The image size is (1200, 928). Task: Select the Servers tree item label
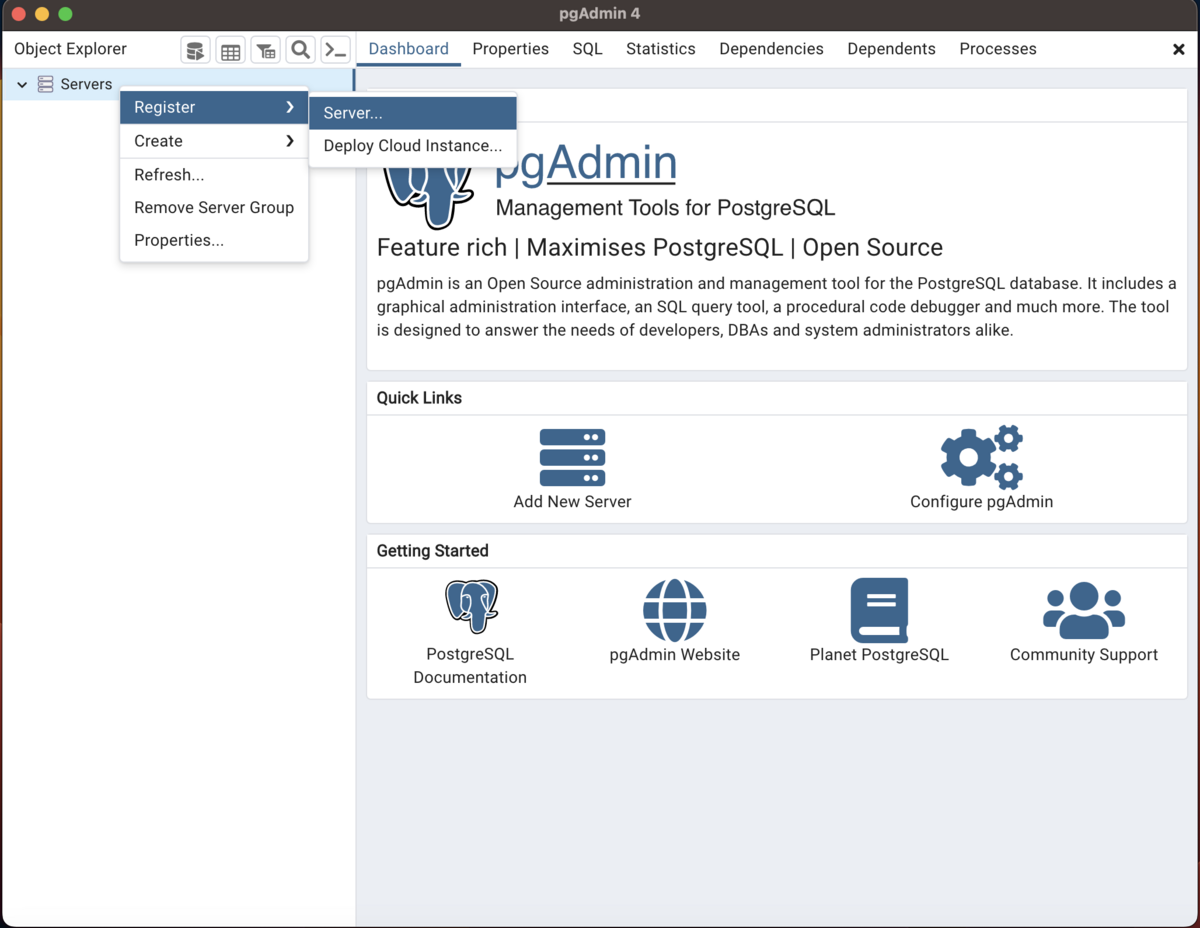click(86, 84)
